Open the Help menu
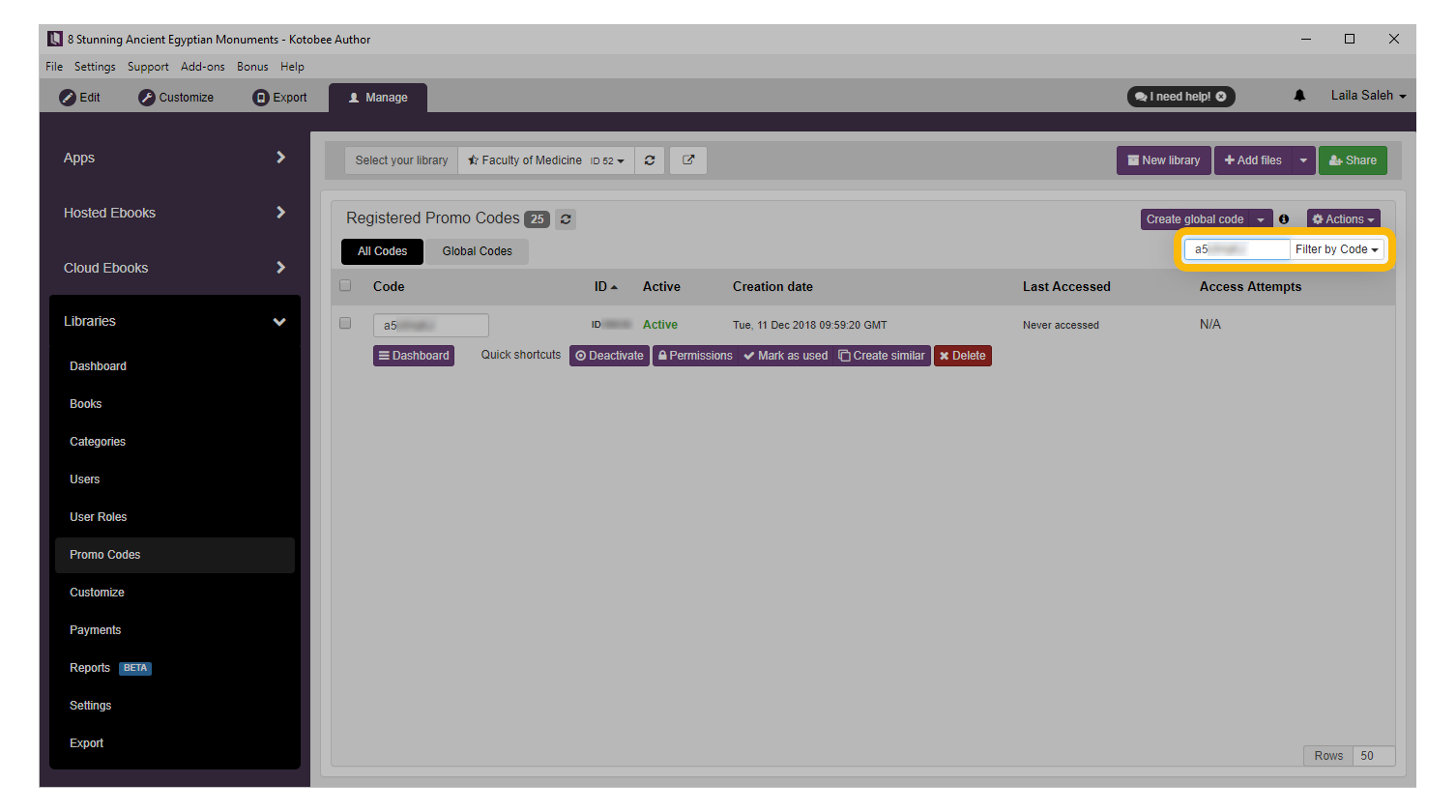Screen dimensions: 1456x812 click(292, 67)
